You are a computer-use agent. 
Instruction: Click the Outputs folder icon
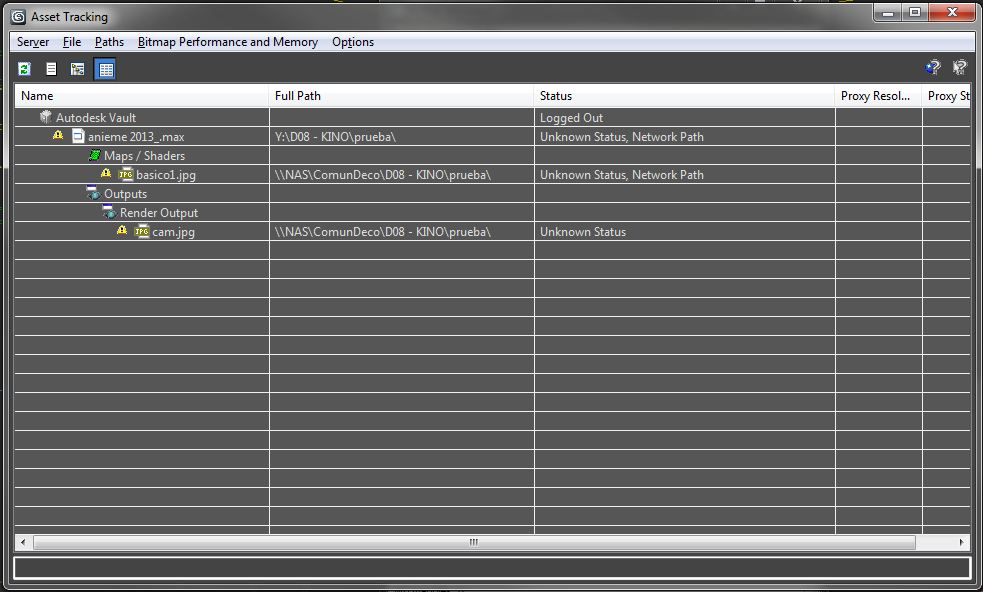pos(93,193)
